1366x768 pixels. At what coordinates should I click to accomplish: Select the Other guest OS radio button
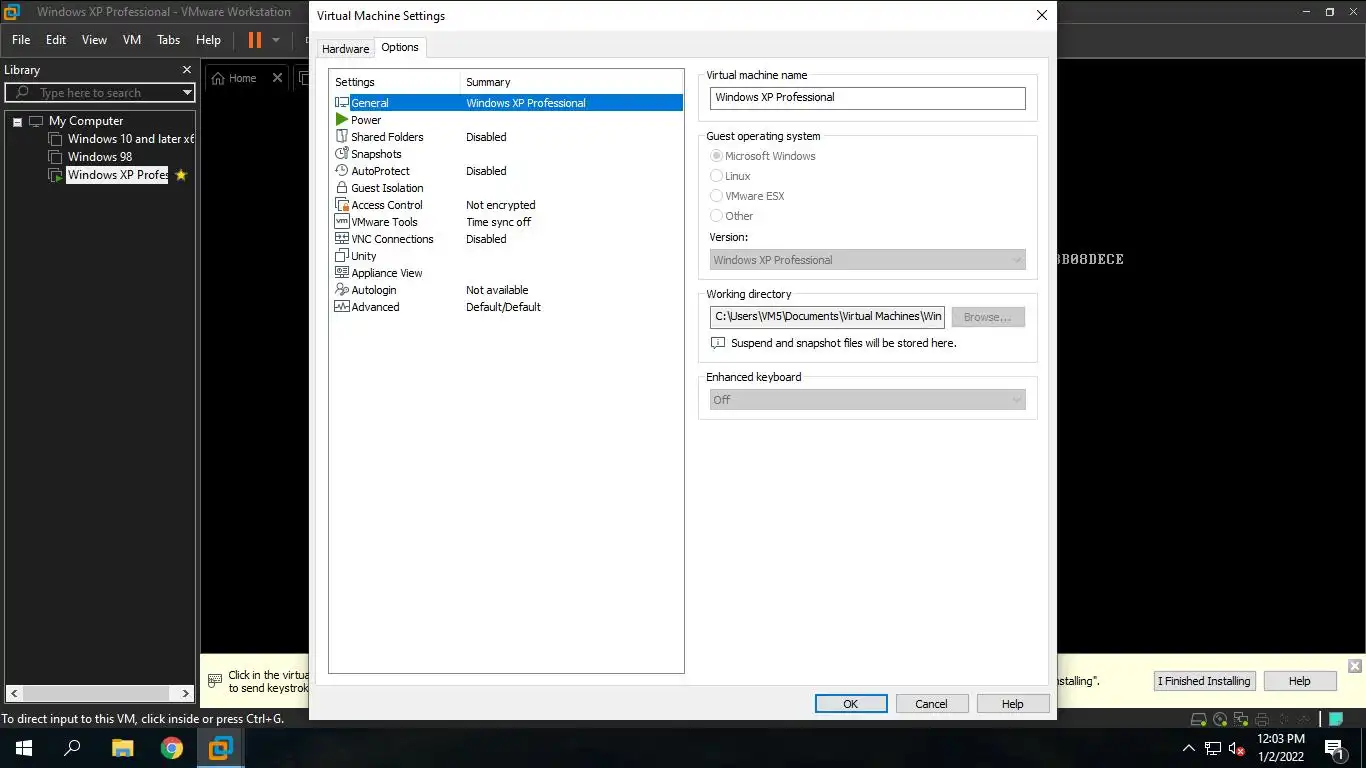tap(716, 216)
